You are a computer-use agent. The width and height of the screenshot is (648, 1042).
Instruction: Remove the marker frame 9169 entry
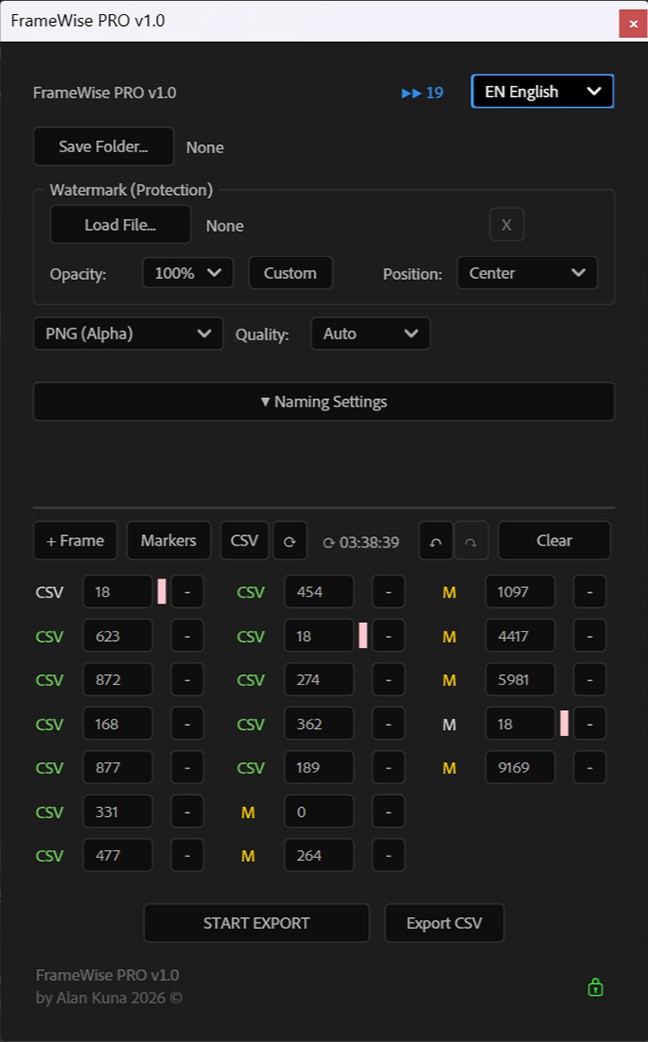(x=590, y=768)
